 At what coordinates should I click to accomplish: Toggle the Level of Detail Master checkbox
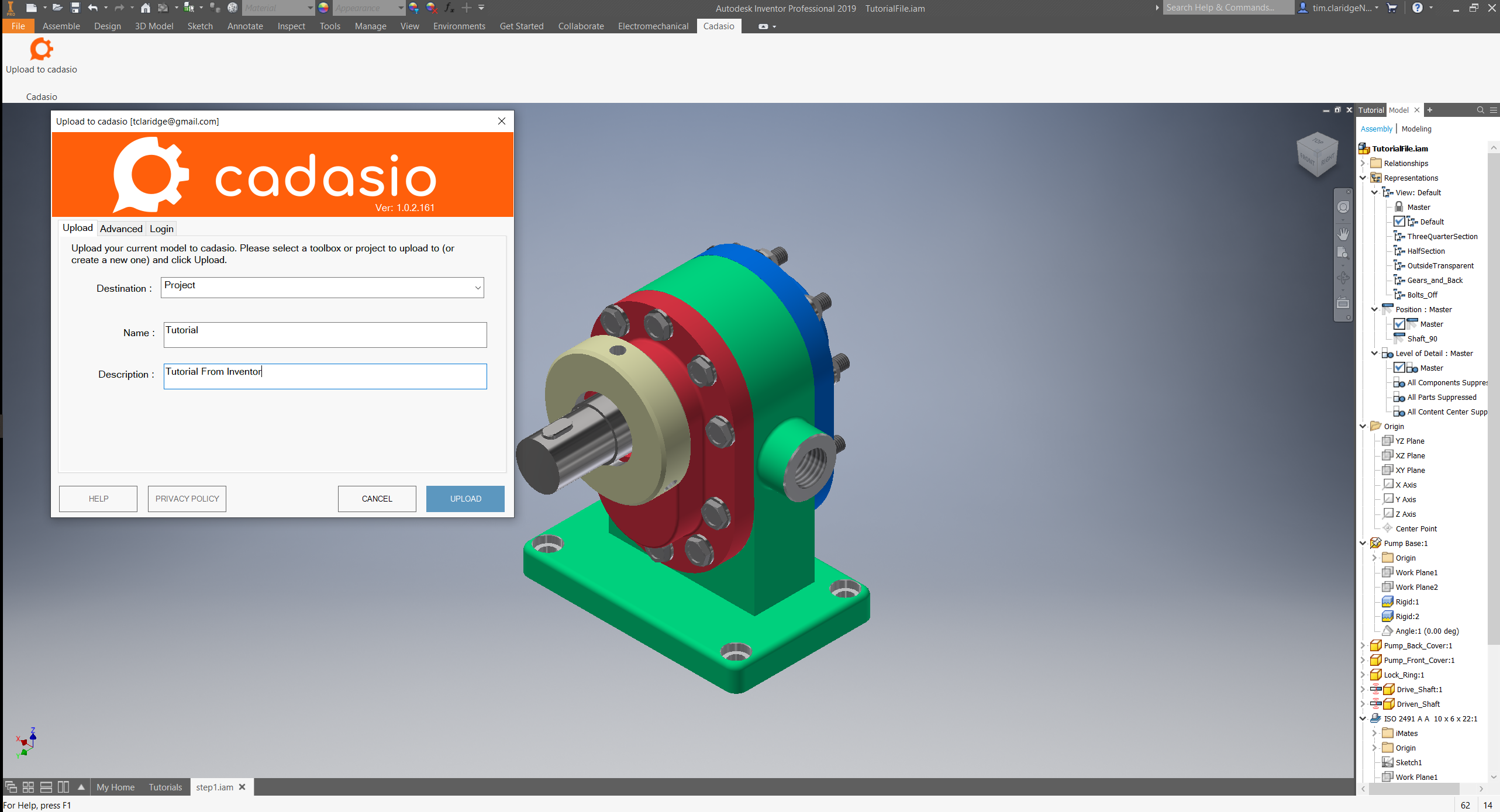[1399, 368]
